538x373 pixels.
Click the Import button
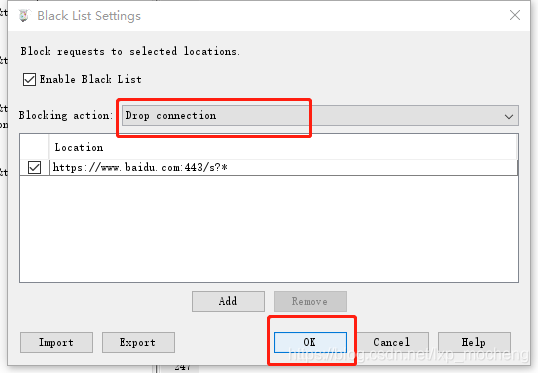[x=56, y=342]
